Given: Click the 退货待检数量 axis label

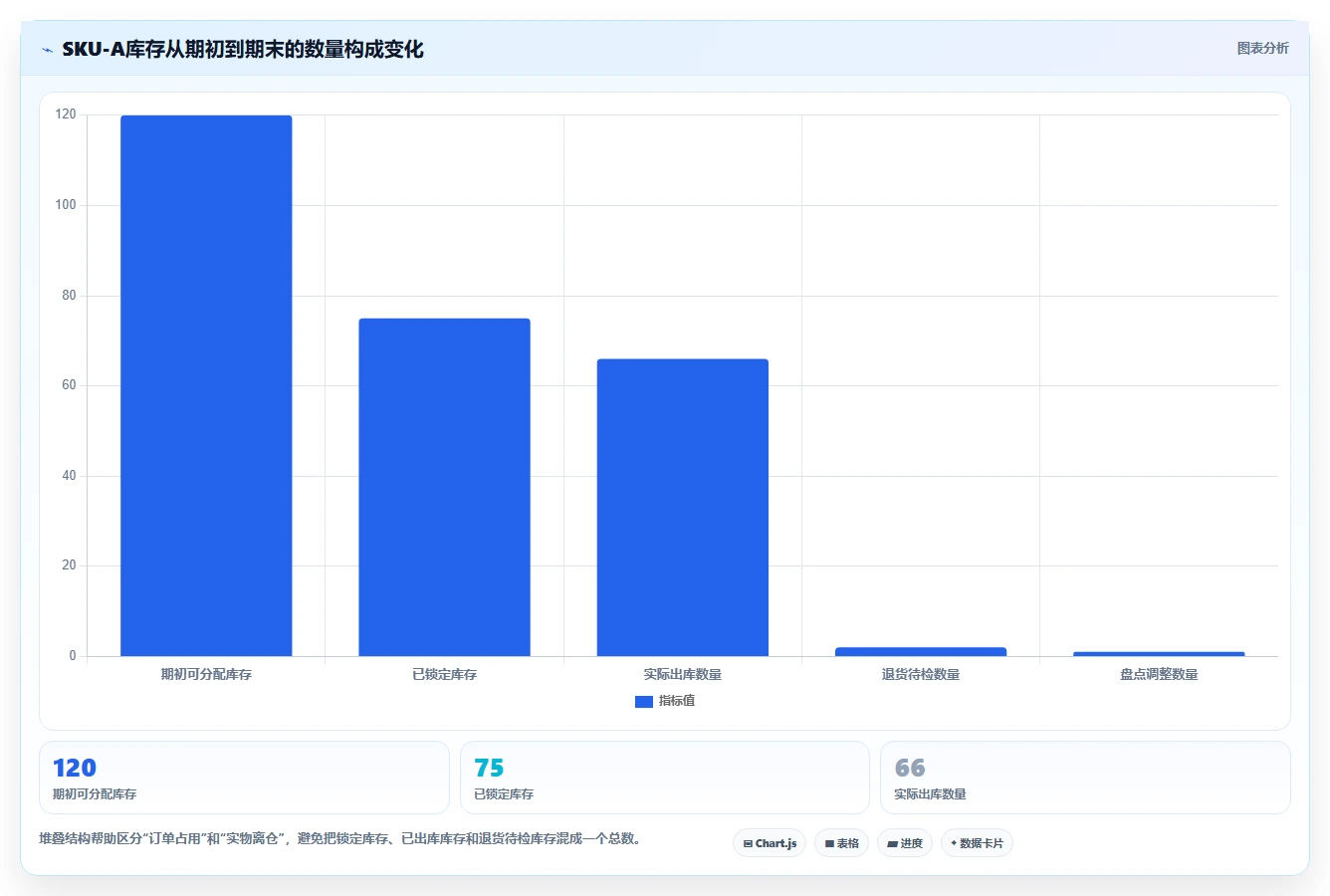Looking at the screenshot, I should click(921, 674).
